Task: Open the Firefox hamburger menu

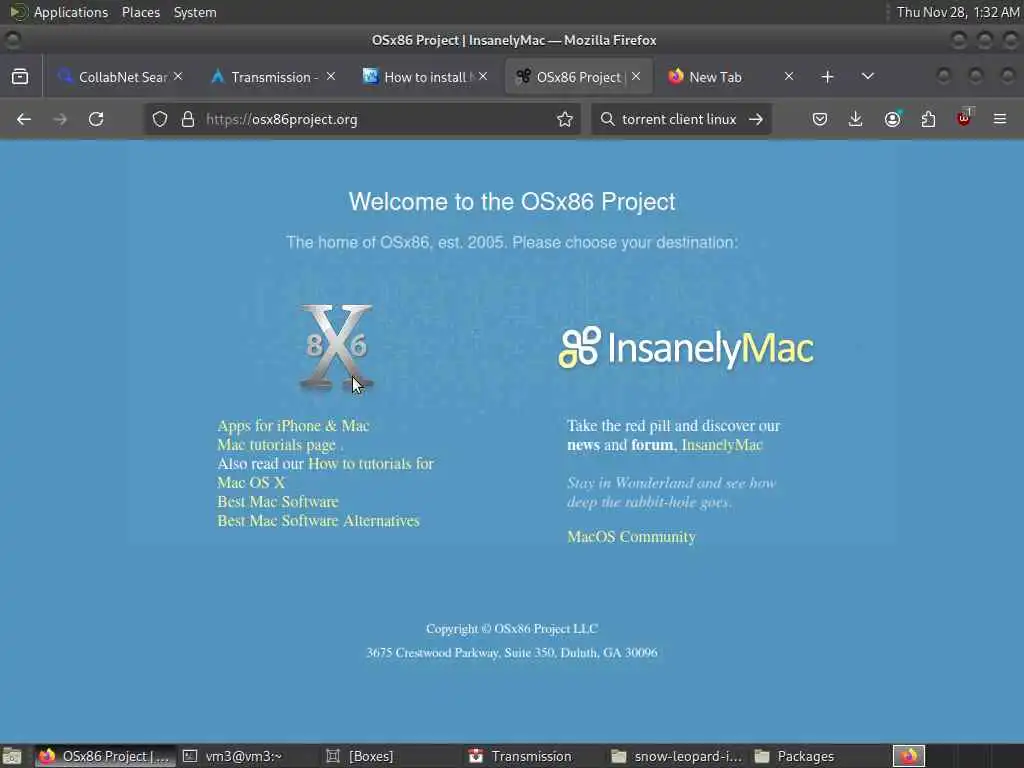Action: 1000,119
